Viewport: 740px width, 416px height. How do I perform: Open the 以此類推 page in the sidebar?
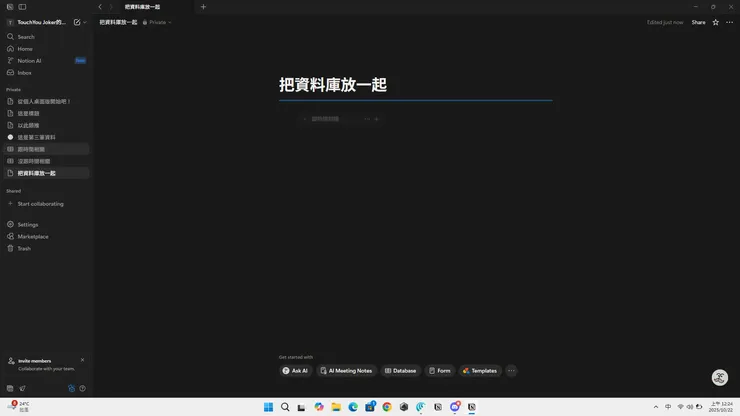point(46,125)
